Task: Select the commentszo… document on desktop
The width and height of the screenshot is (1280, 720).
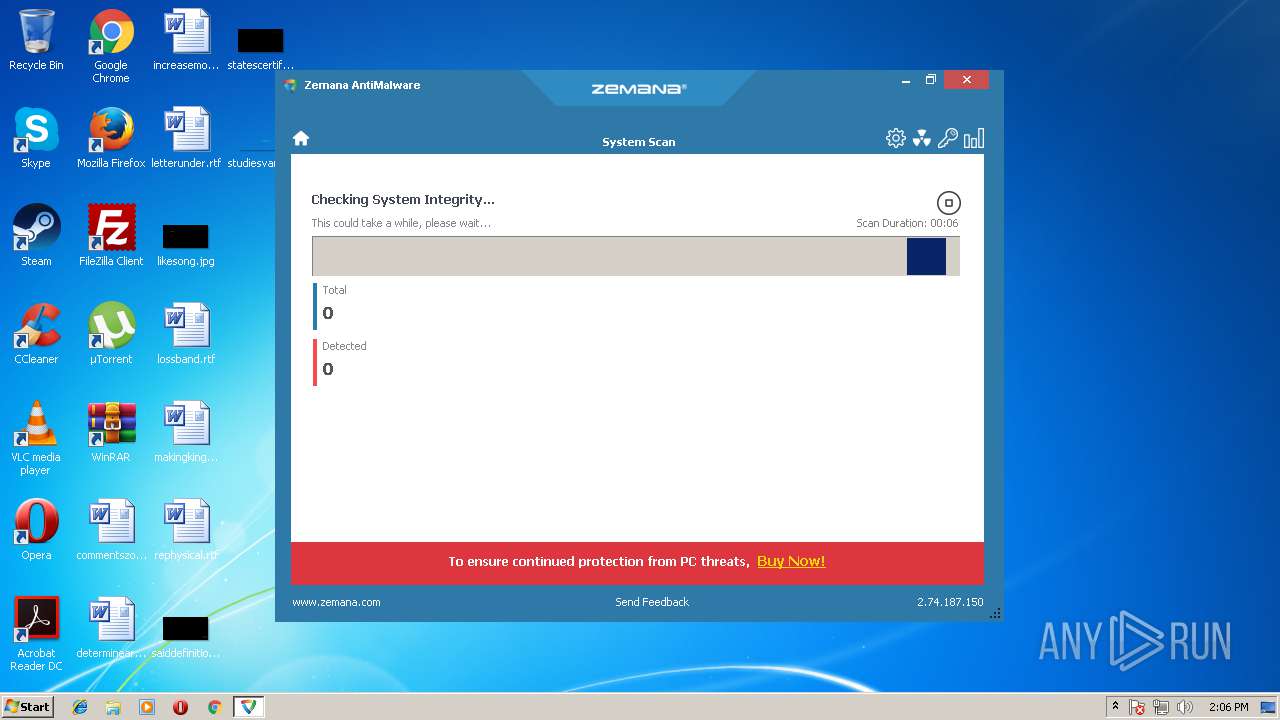Action: point(111,530)
